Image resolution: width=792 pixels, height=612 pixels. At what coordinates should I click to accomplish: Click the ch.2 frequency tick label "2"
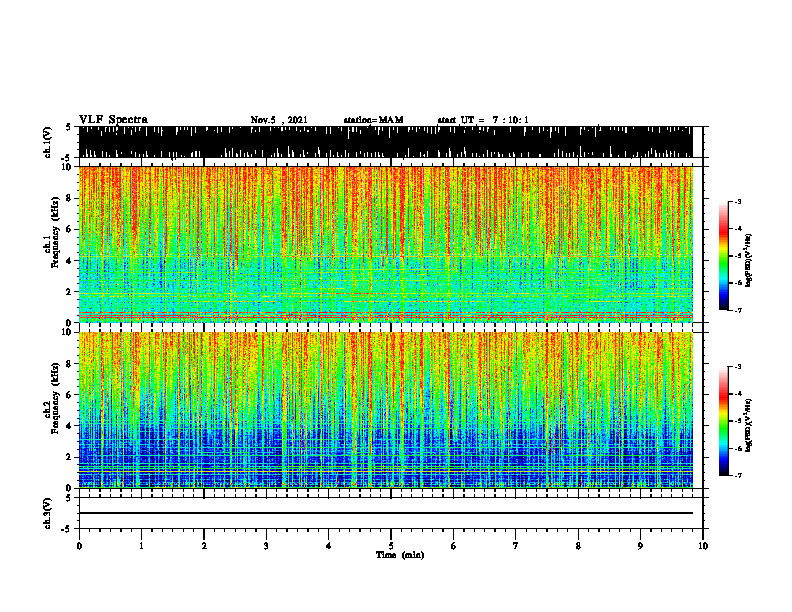tap(70, 457)
